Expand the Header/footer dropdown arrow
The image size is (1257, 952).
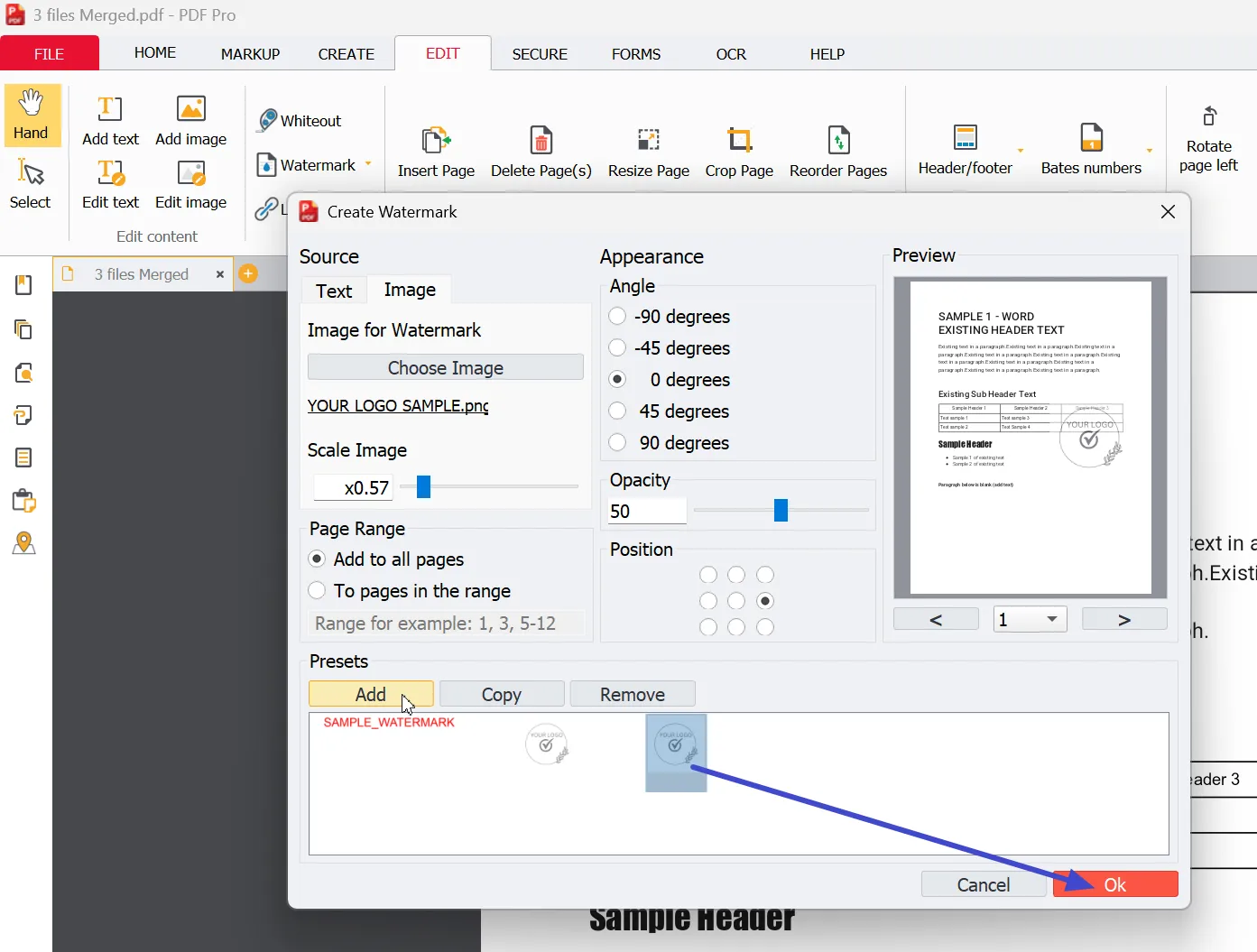1021,150
